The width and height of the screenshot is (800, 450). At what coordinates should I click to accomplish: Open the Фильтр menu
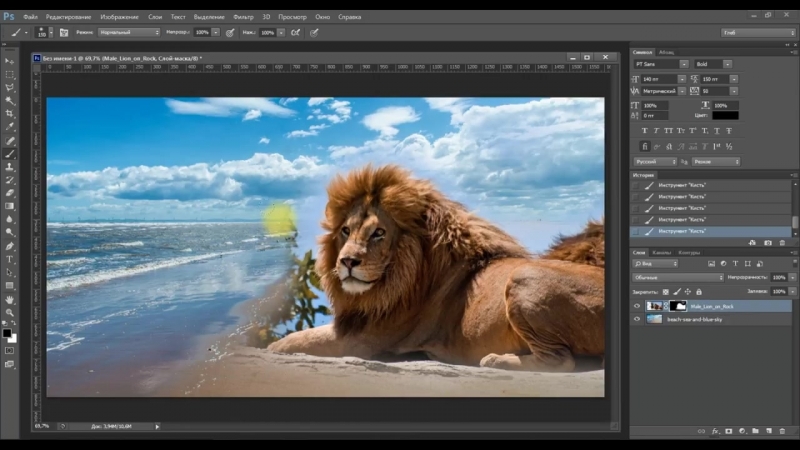coord(243,17)
